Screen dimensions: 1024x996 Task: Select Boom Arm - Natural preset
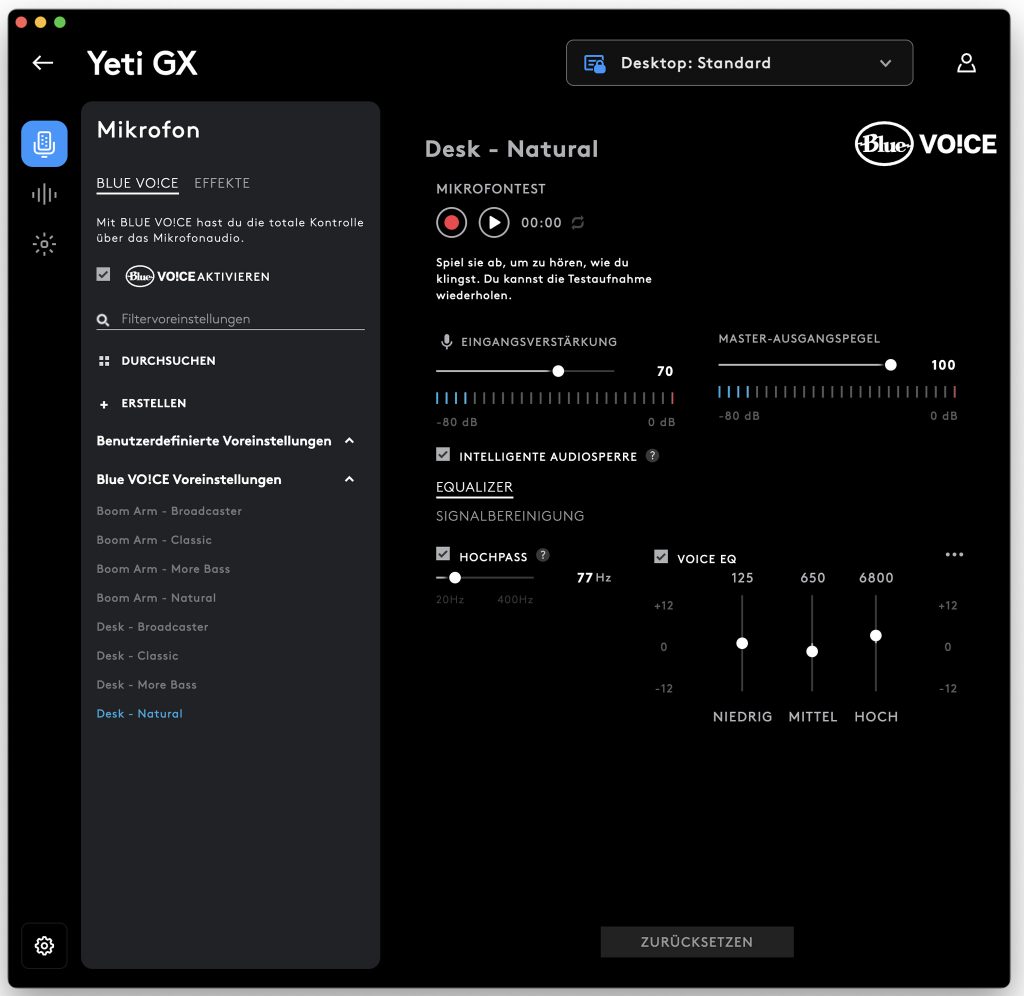click(x=156, y=598)
